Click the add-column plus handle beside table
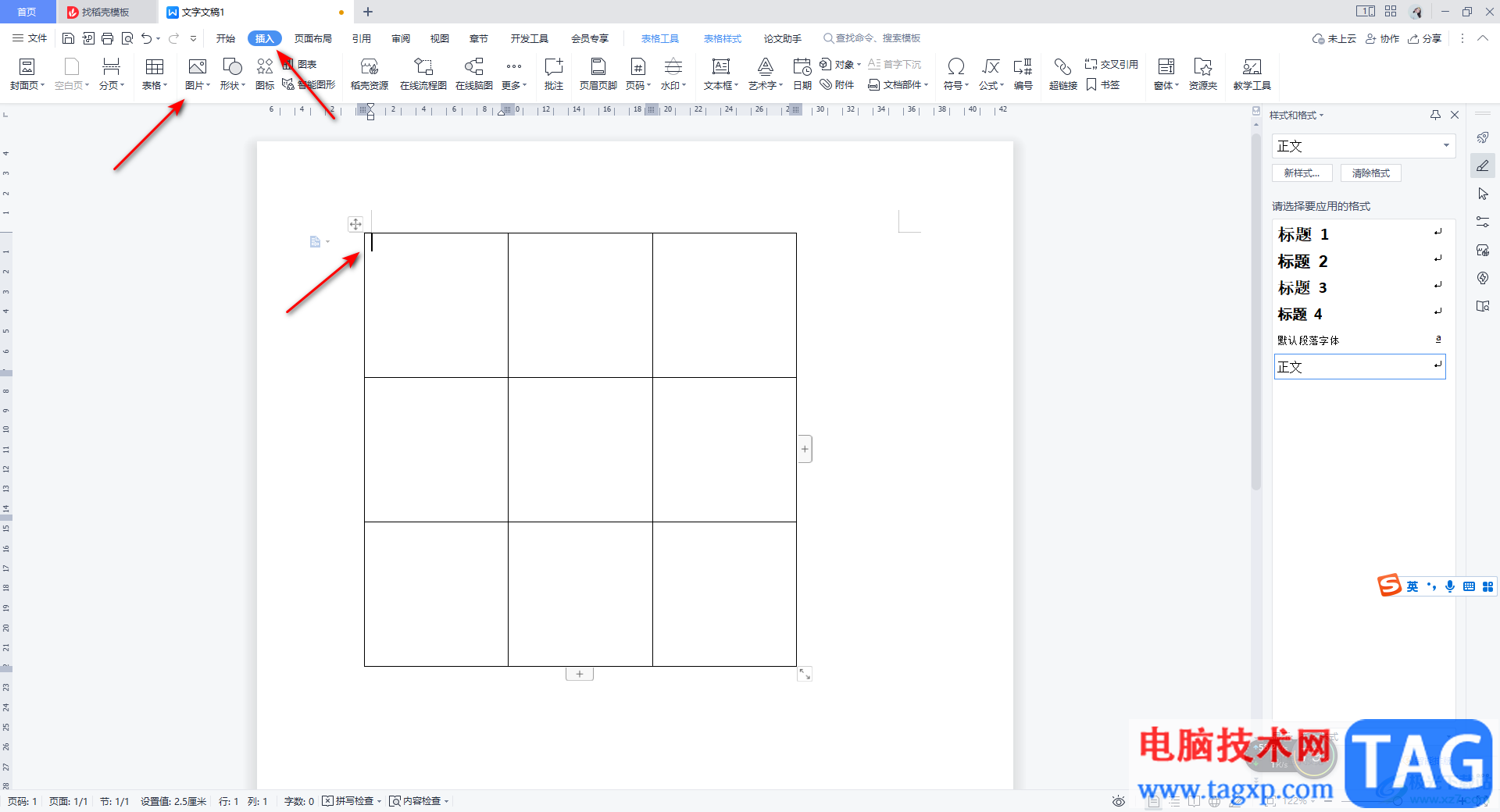 point(805,449)
